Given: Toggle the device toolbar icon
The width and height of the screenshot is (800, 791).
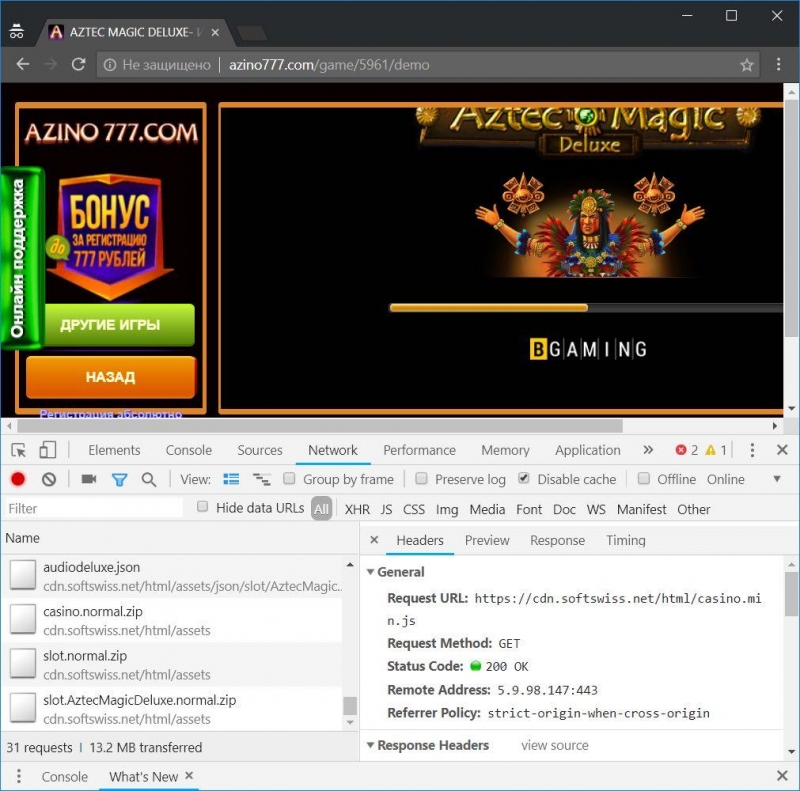Looking at the screenshot, I should pyautogui.click(x=48, y=450).
